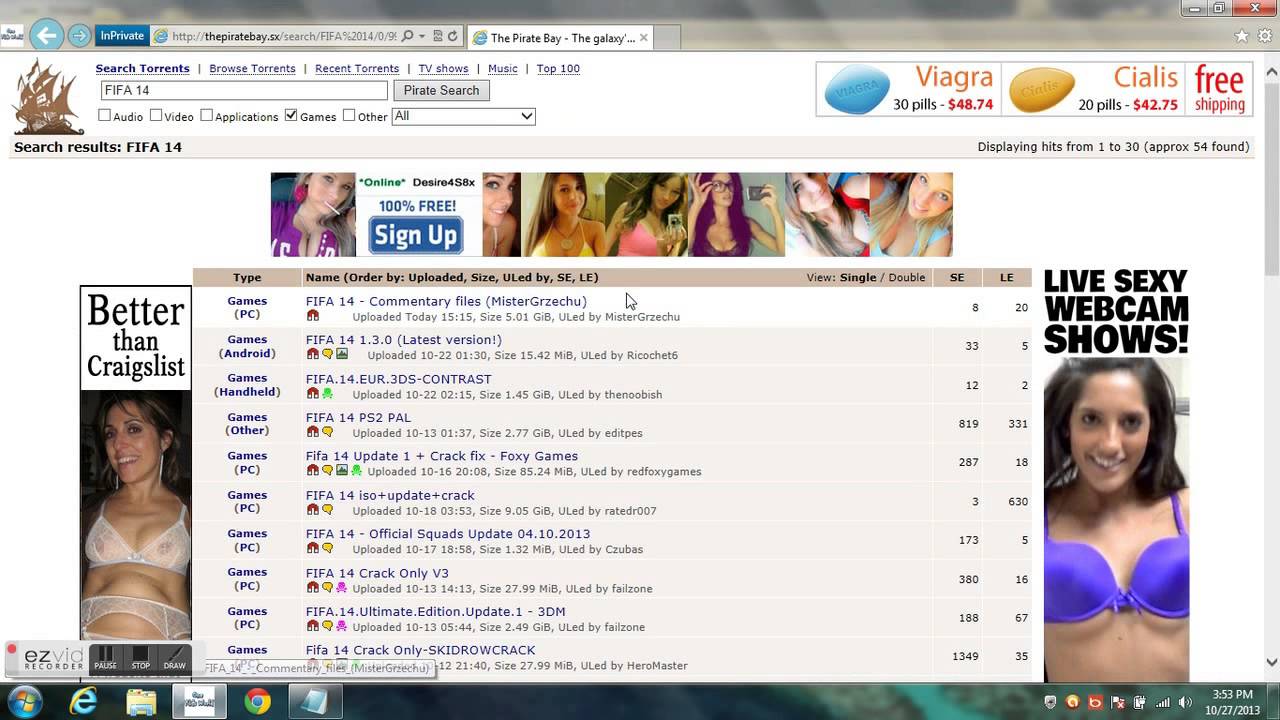The image size is (1280, 720).
Task: Click page scrollbar up arrow
Action: [x=1272, y=72]
